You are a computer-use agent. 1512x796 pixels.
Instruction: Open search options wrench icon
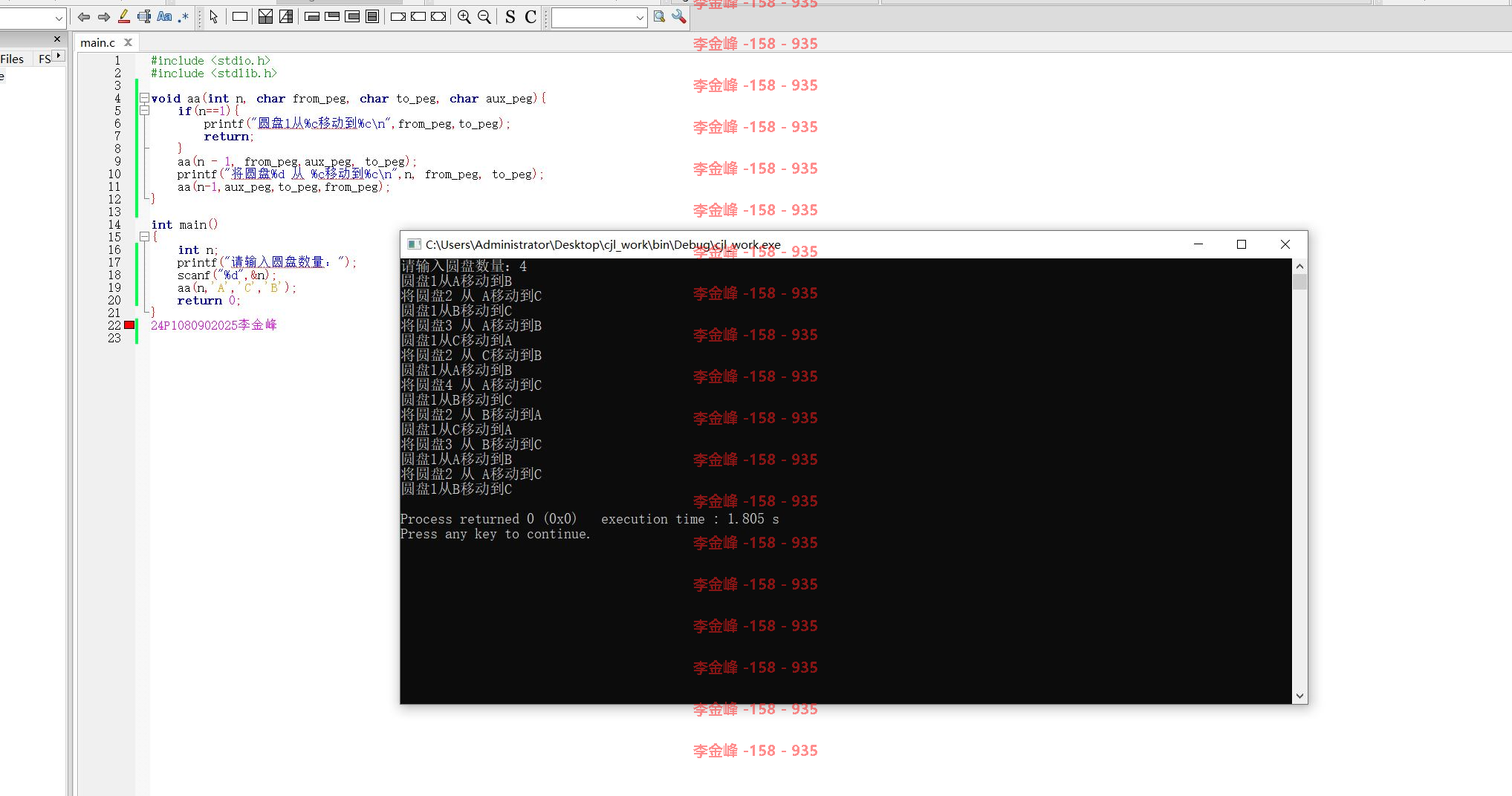678,16
